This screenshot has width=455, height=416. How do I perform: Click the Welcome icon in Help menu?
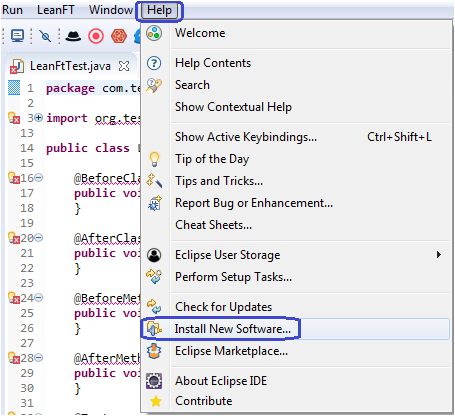[x=154, y=33]
